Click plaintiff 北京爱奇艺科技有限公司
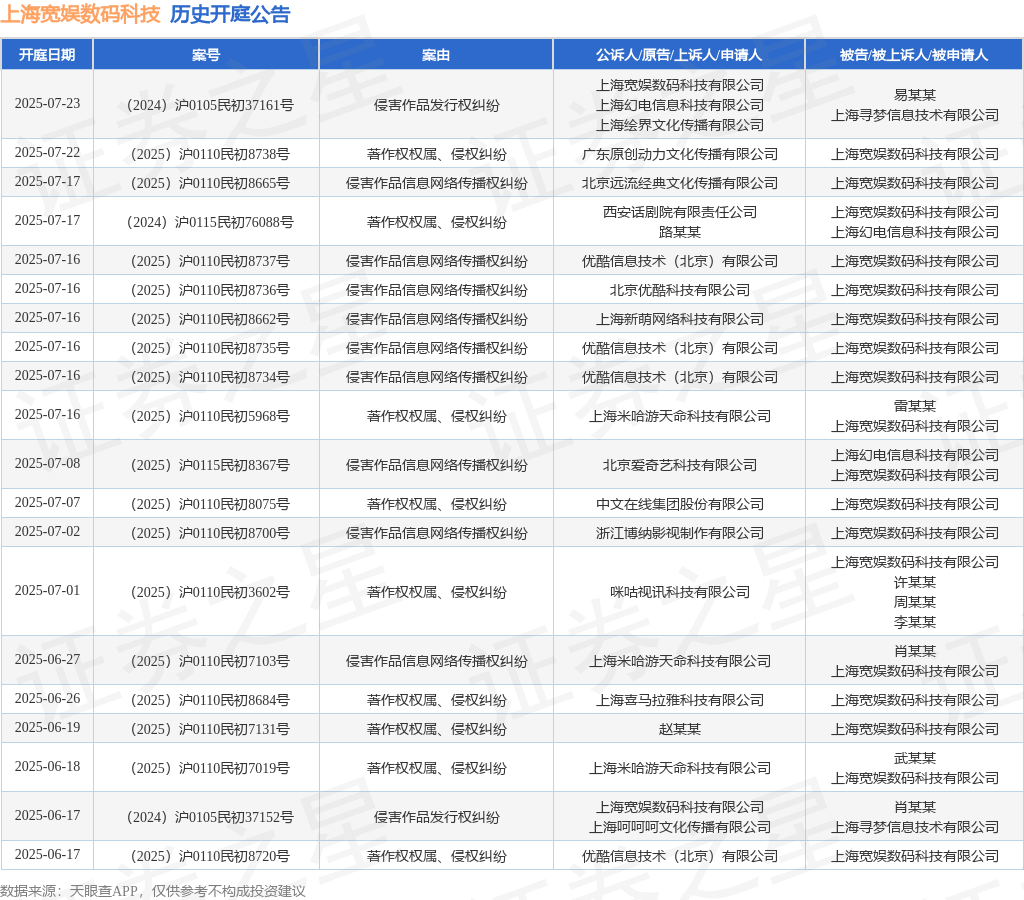The image size is (1024, 900). 679,465
